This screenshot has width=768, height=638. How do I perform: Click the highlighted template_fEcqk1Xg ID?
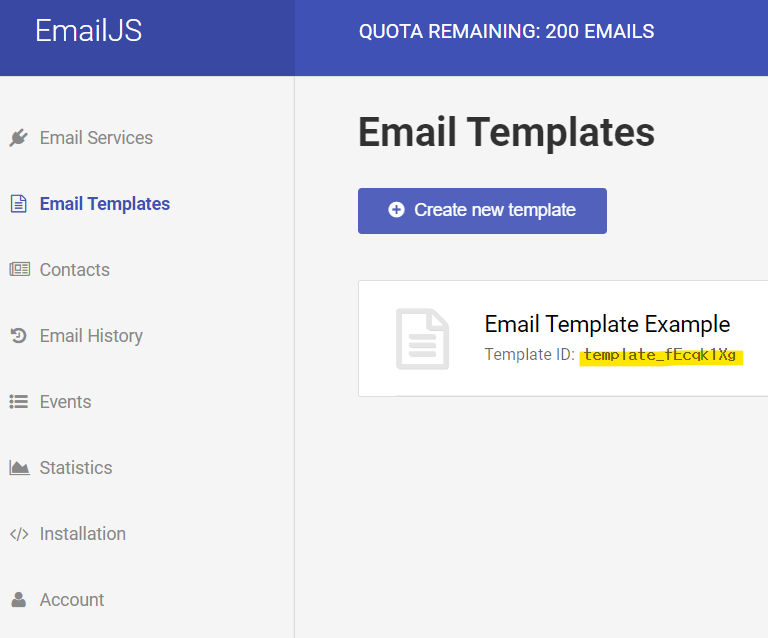660,355
